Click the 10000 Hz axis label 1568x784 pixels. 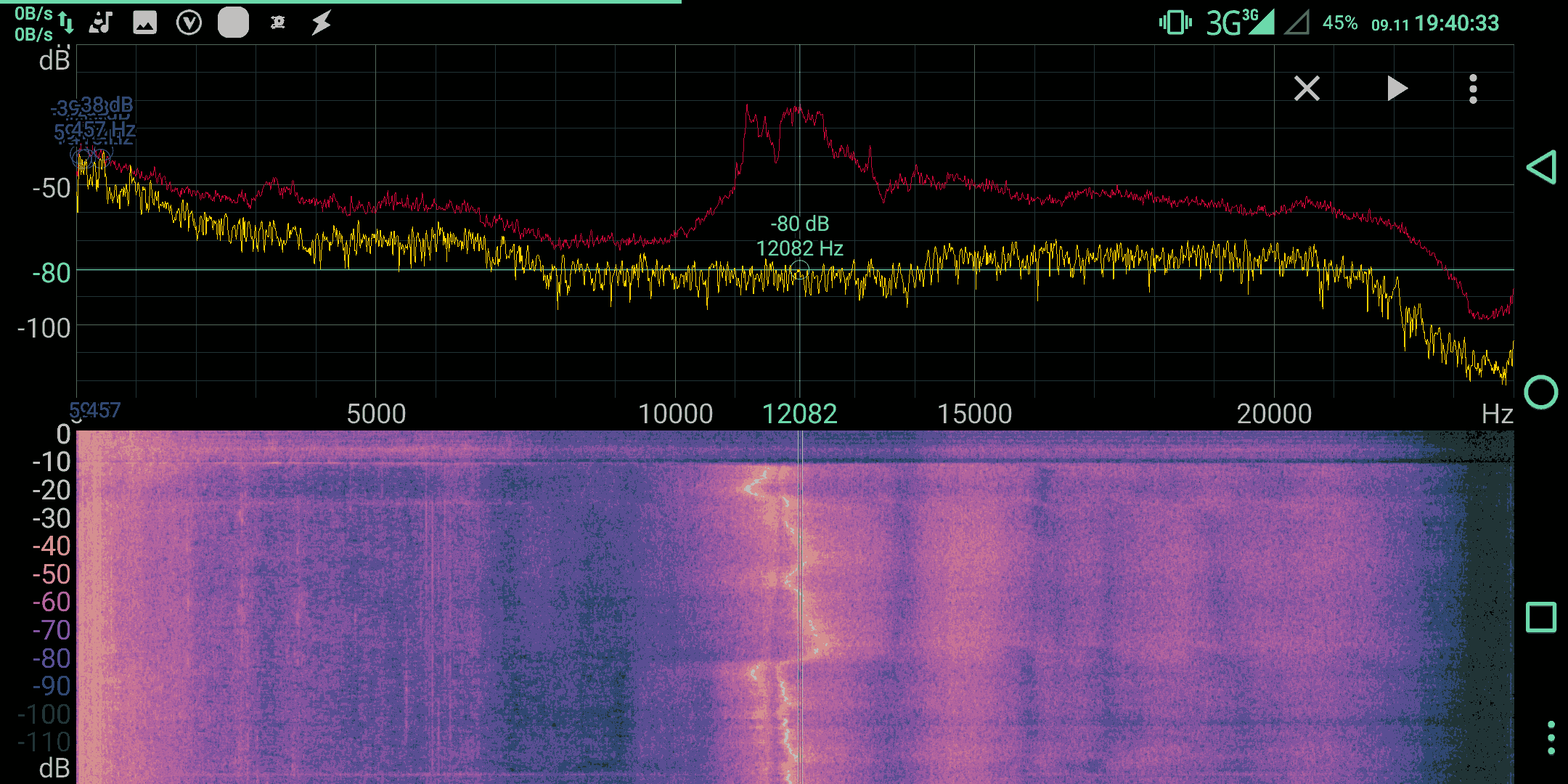pyautogui.click(x=675, y=415)
